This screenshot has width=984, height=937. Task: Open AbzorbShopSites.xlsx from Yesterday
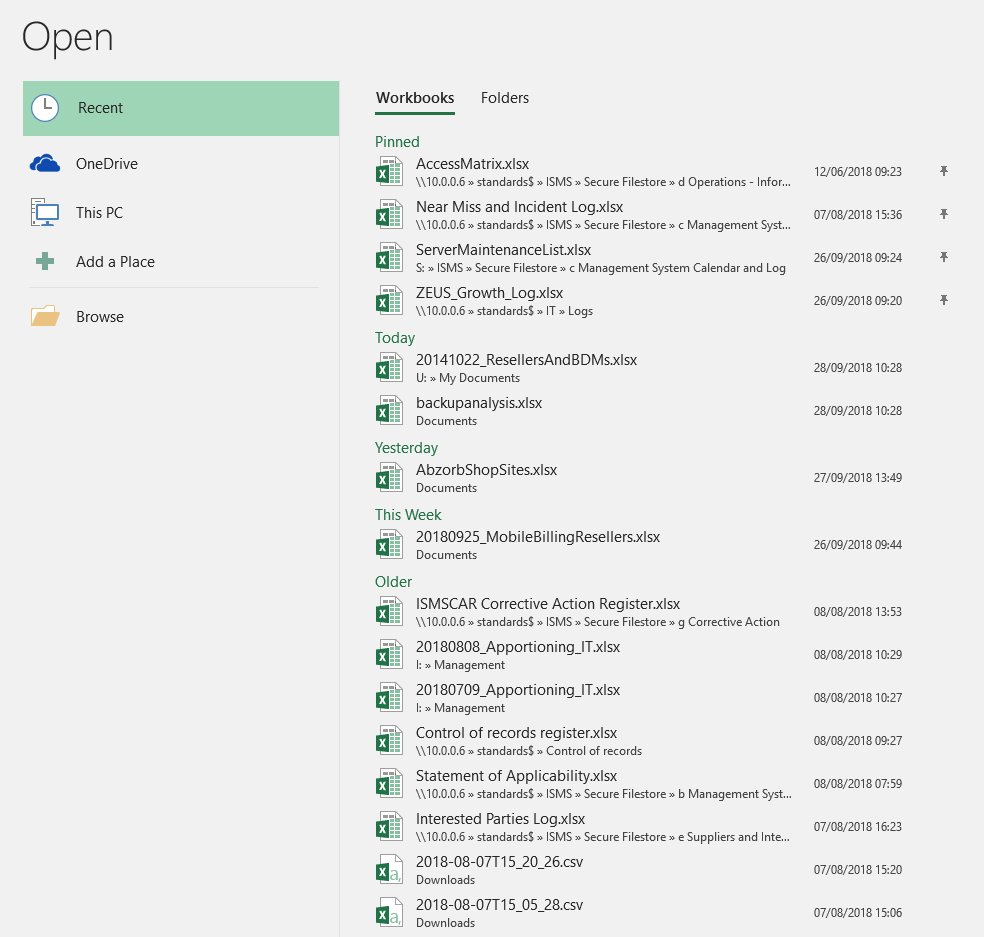486,470
